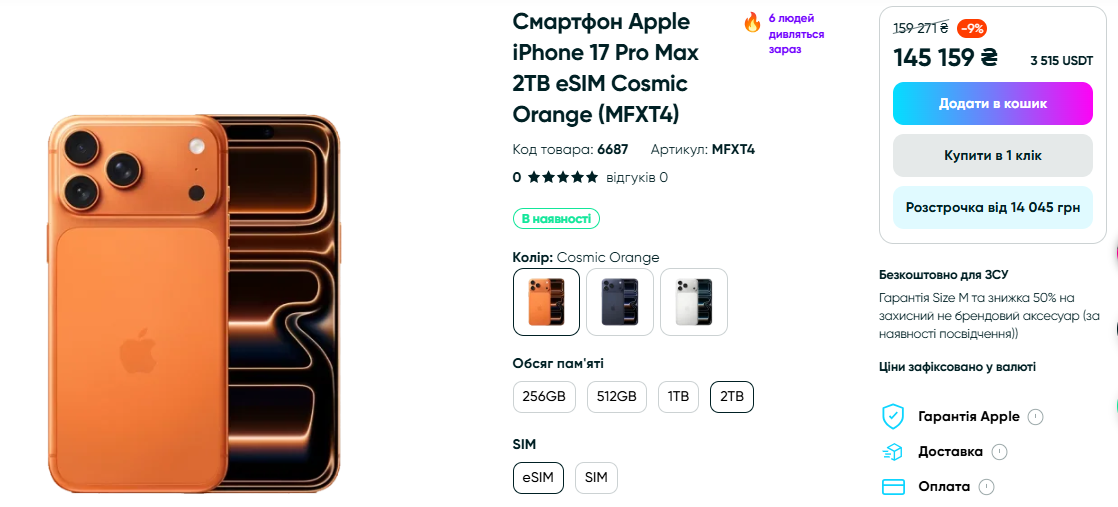Click the five-star rating icons

(563, 178)
